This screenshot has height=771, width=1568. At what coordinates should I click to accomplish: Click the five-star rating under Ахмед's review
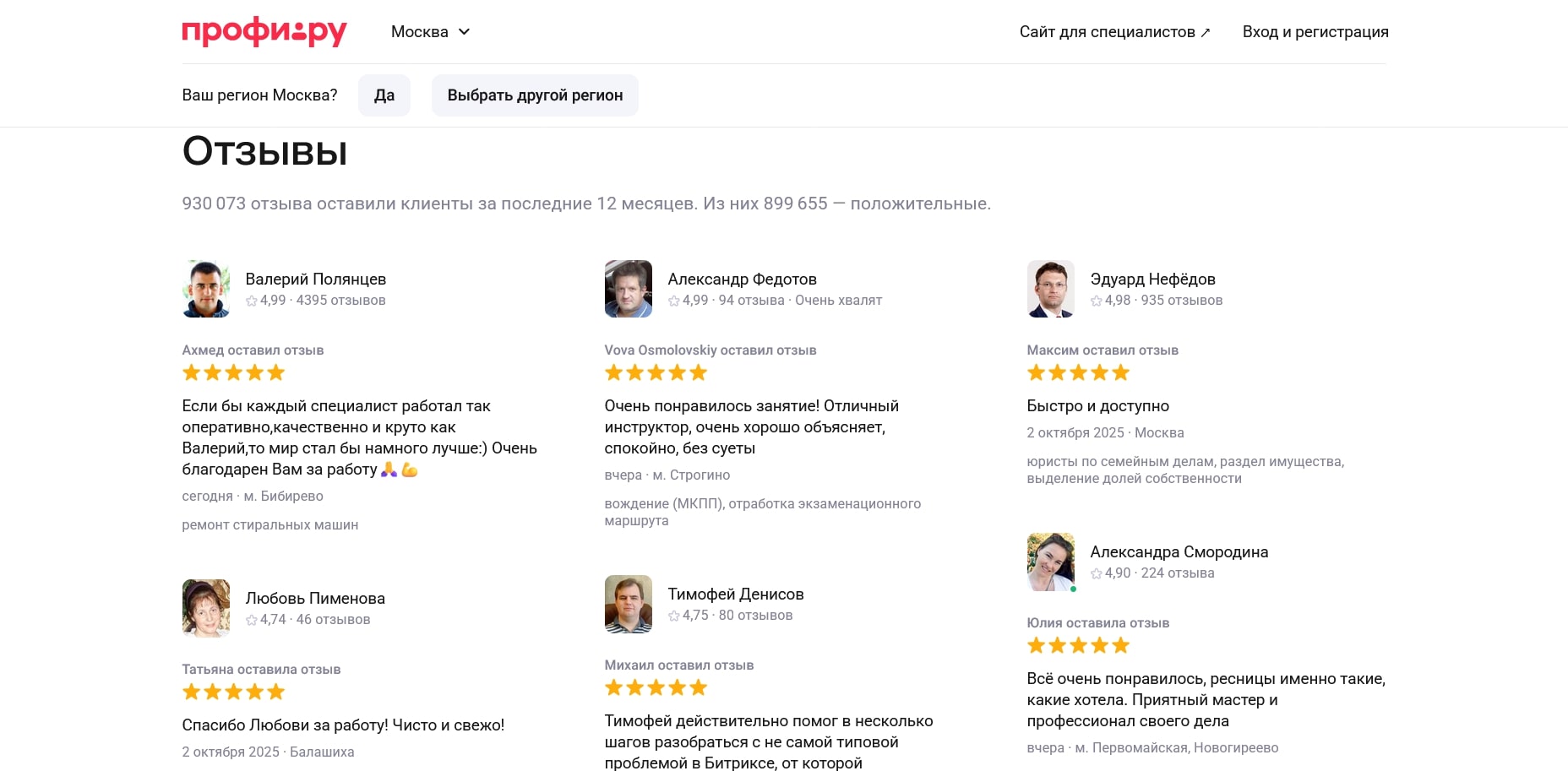[x=234, y=372]
